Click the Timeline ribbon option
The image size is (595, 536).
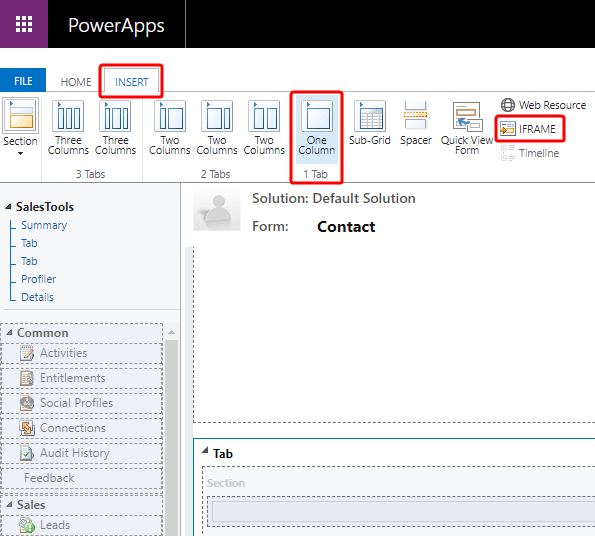(x=530, y=153)
